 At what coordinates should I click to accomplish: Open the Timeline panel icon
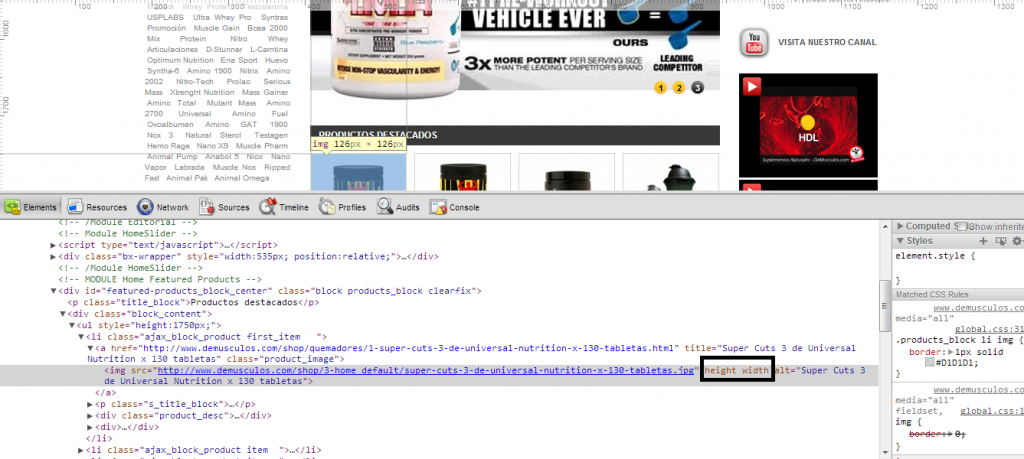coord(267,207)
